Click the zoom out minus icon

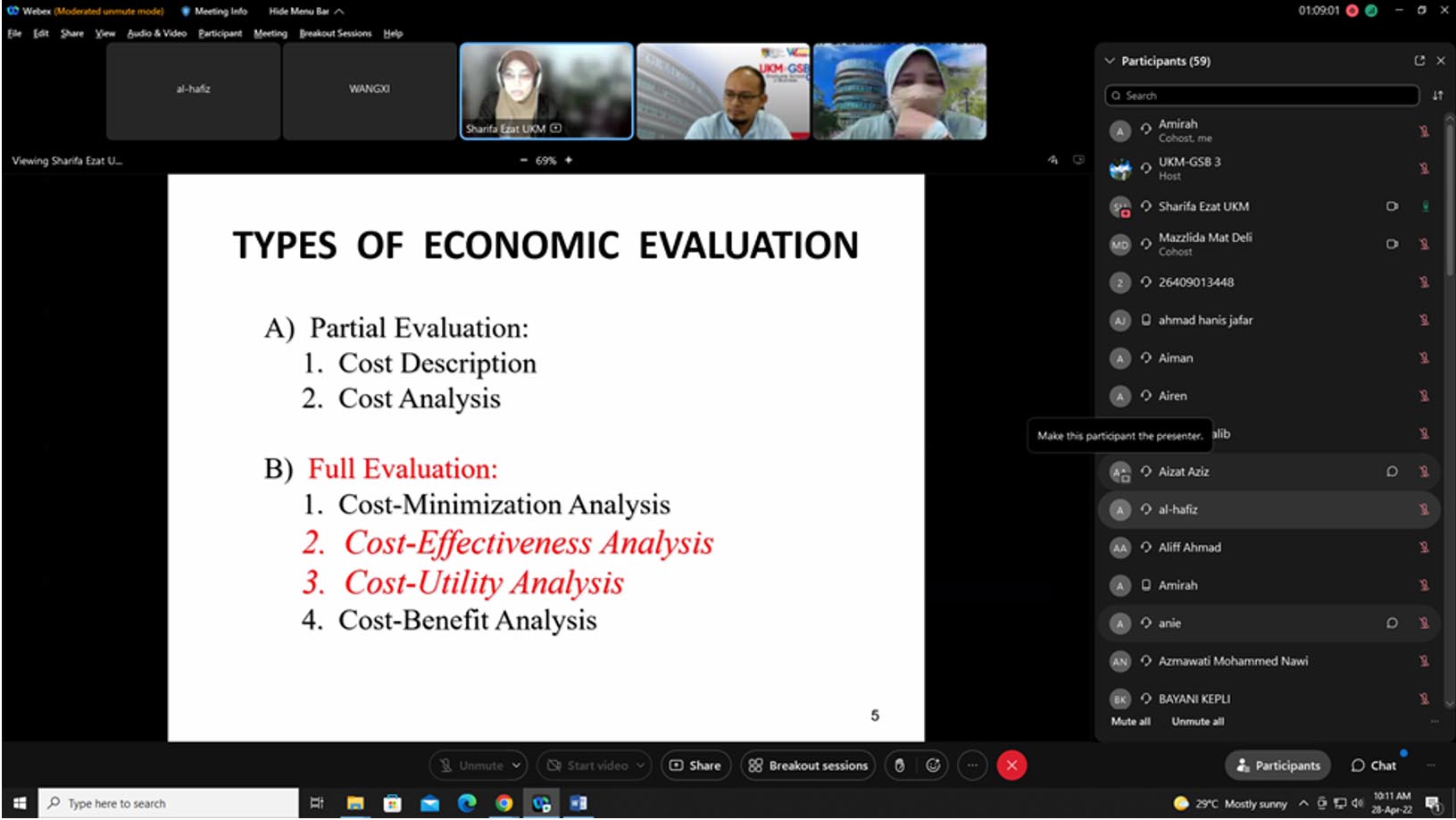click(x=524, y=161)
